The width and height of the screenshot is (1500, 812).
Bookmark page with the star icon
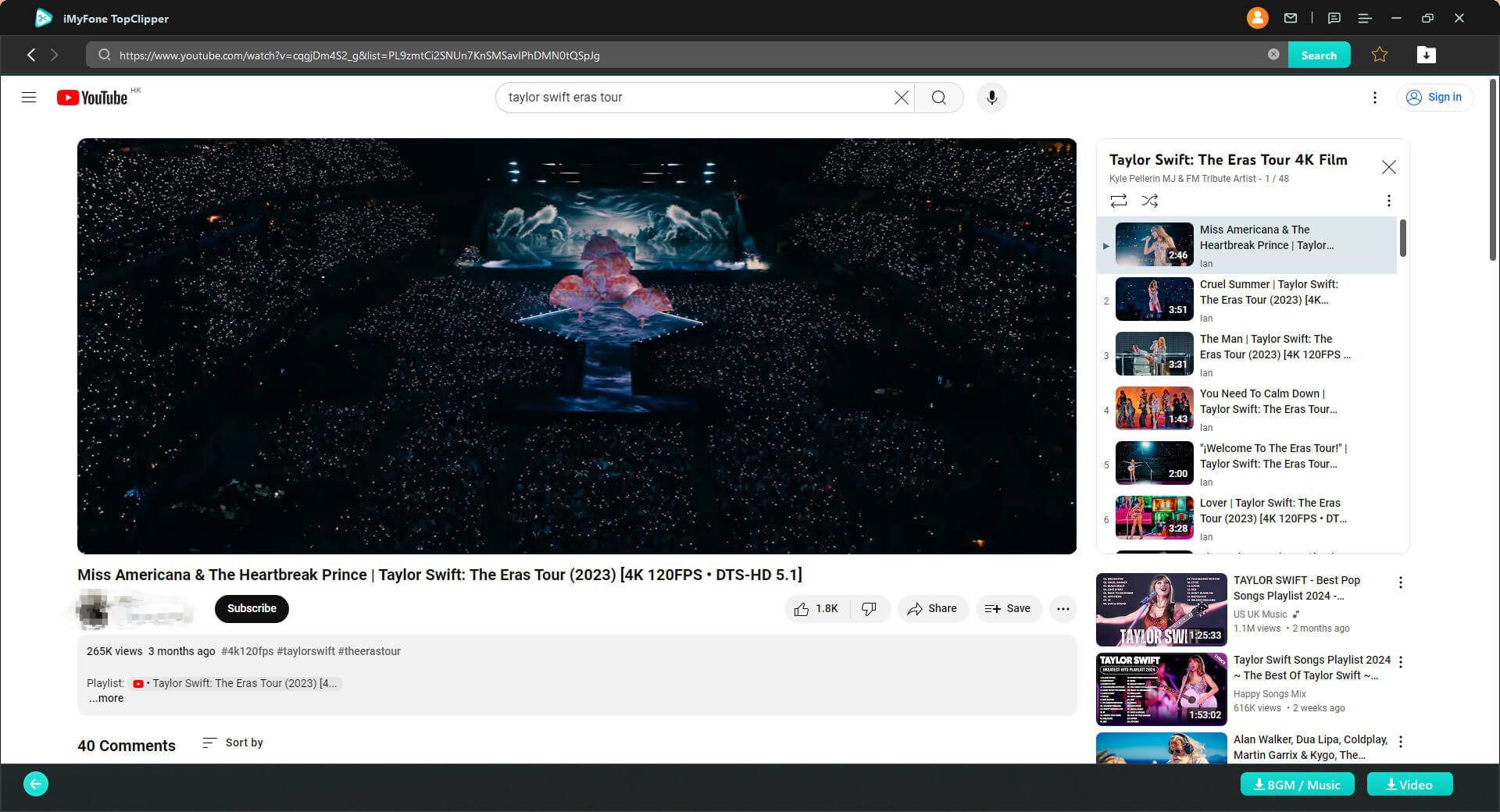point(1380,55)
